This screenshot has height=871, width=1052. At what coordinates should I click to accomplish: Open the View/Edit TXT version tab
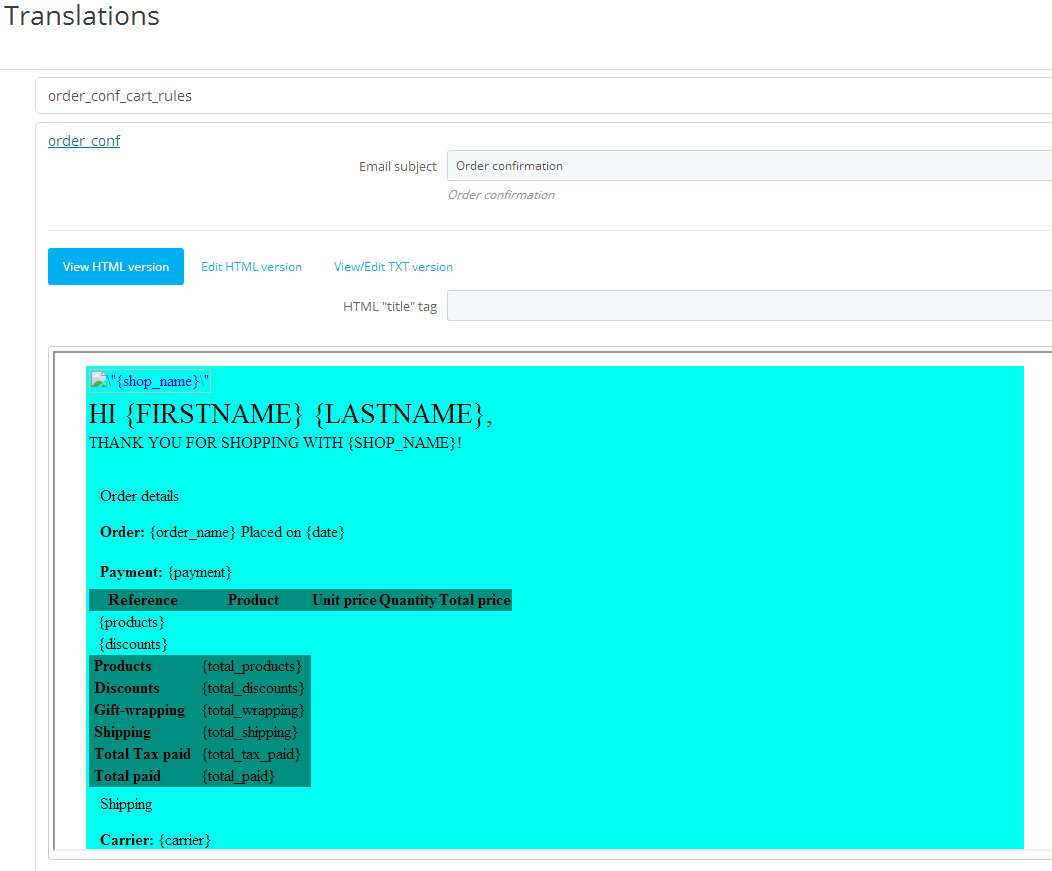(393, 266)
